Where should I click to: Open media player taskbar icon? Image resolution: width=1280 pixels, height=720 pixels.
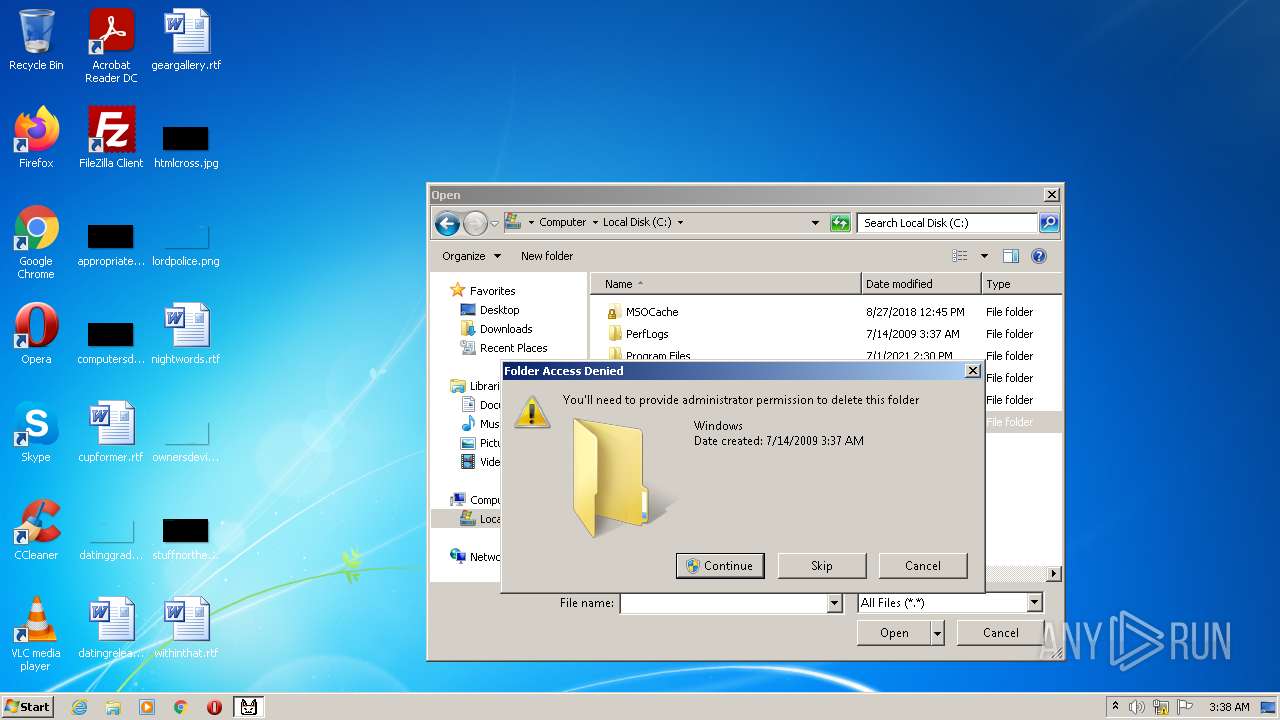pyautogui.click(x=147, y=707)
